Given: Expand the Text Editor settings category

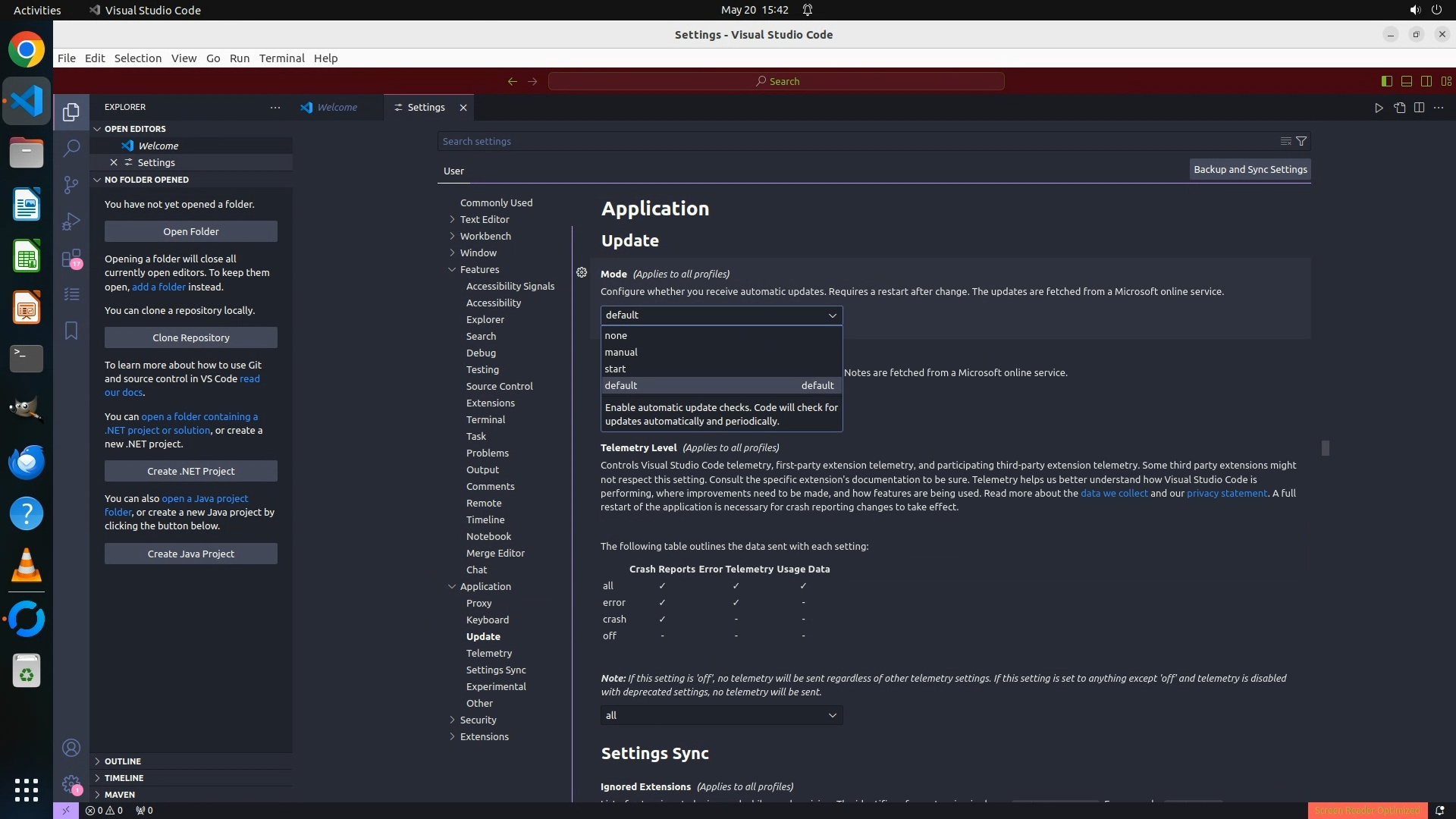Looking at the screenshot, I should click(x=485, y=219).
